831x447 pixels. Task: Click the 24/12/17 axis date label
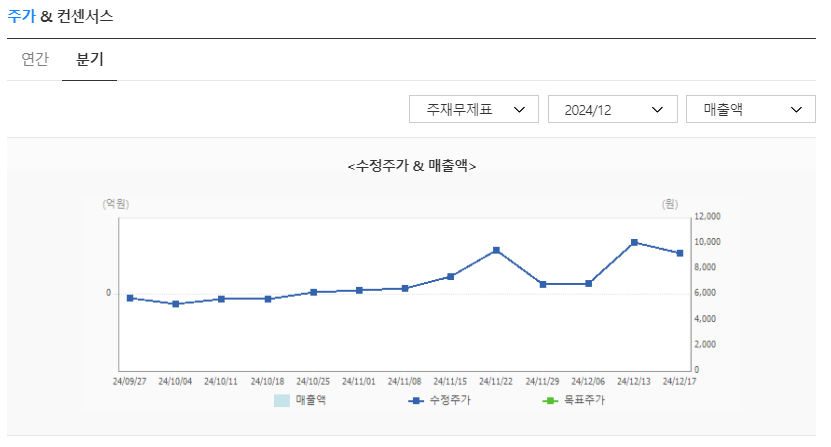click(679, 381)
